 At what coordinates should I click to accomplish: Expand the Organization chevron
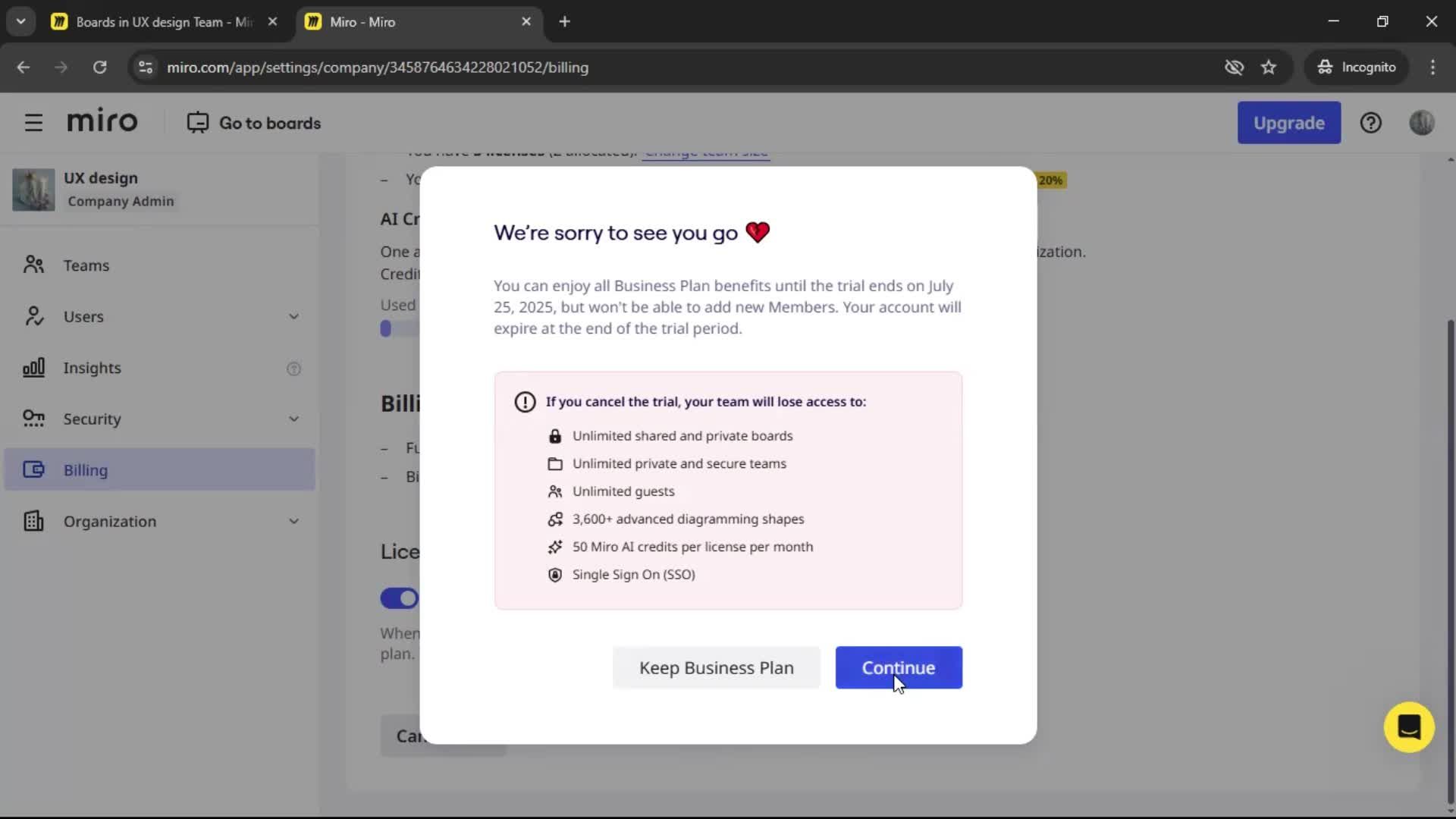click(293, 521)
